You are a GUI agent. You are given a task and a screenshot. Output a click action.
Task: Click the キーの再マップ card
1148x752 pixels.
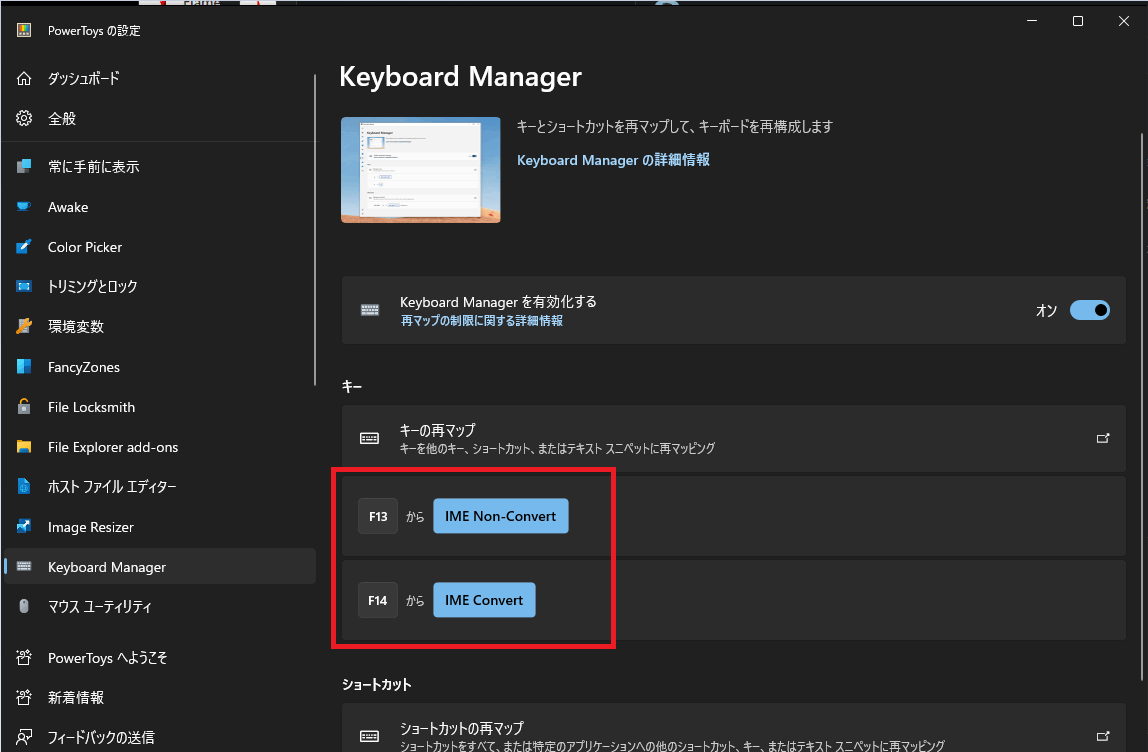[x=734, y=438]
